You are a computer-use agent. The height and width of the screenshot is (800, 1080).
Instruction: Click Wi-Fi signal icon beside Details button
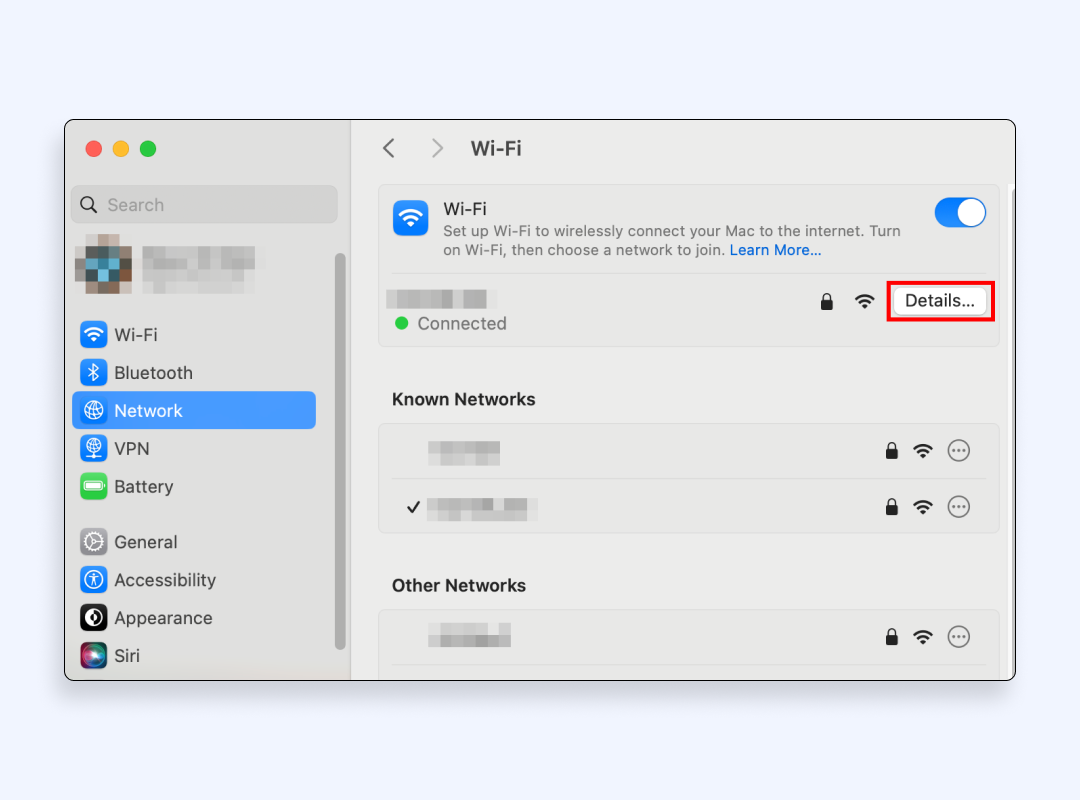[x=864, y=301]
